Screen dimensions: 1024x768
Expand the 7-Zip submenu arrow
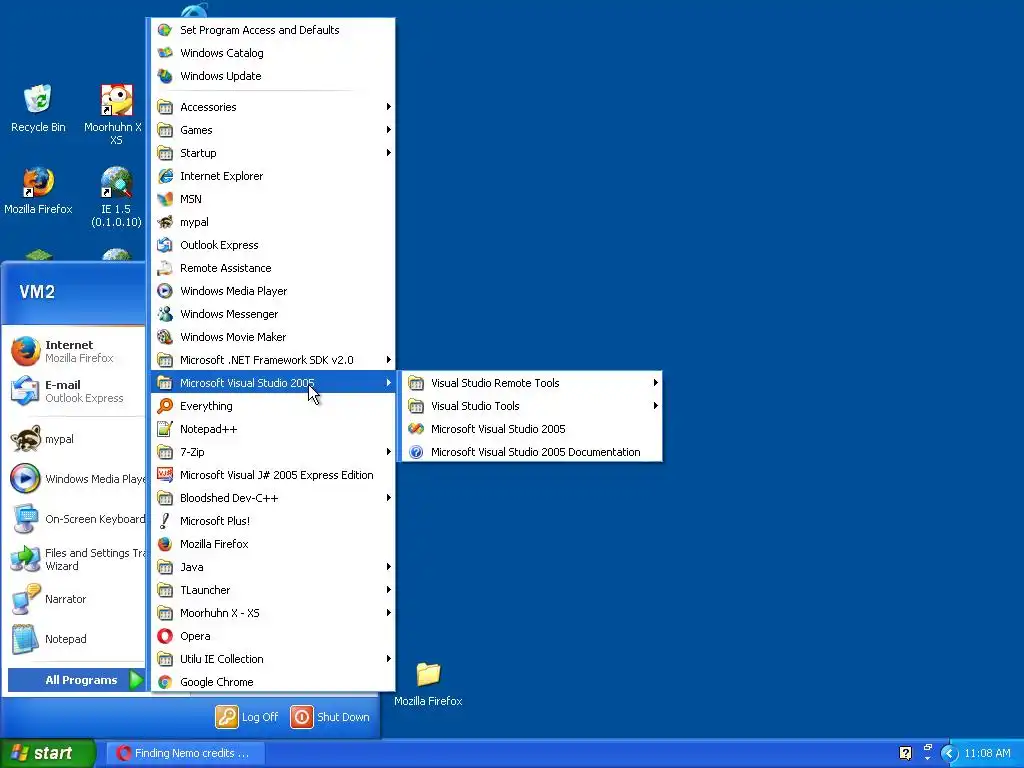tap(389, 452)
